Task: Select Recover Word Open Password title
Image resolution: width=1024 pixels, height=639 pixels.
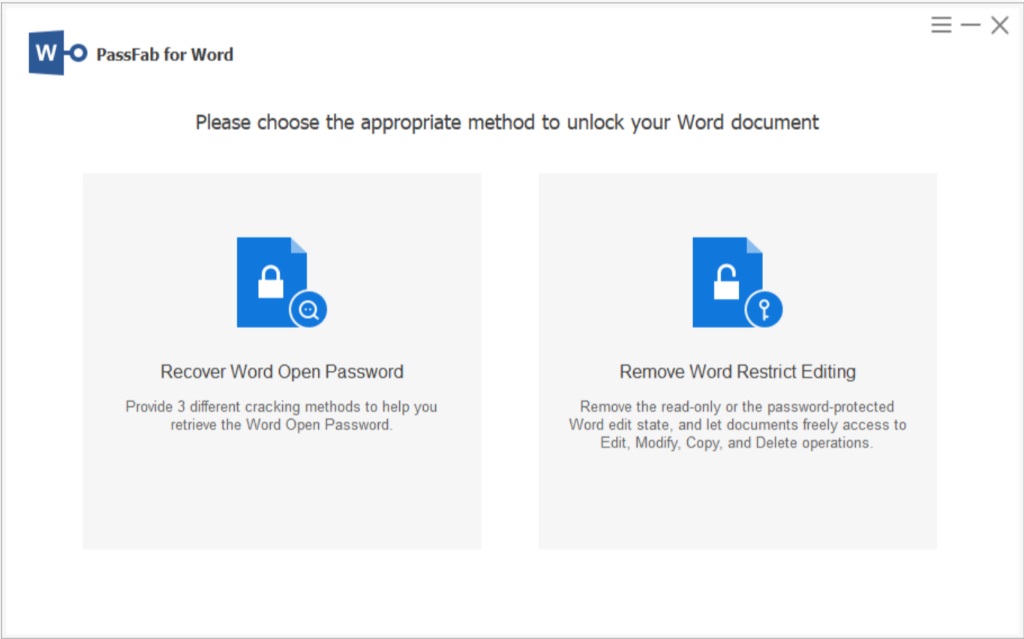Action: click(282, 372)
